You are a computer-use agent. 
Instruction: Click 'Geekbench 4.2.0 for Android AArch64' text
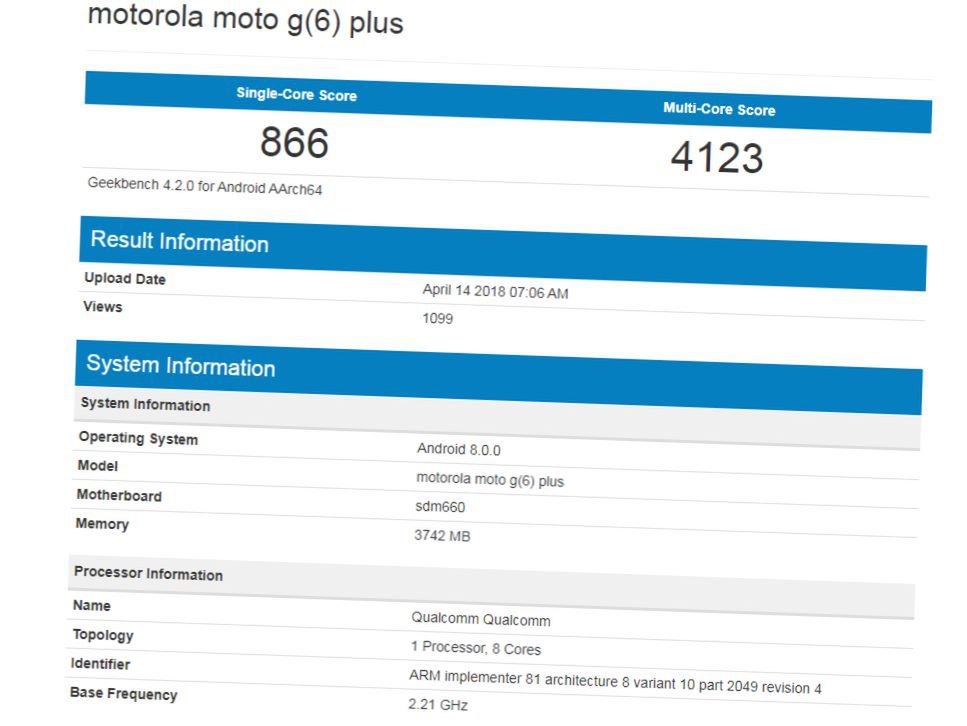205,186
